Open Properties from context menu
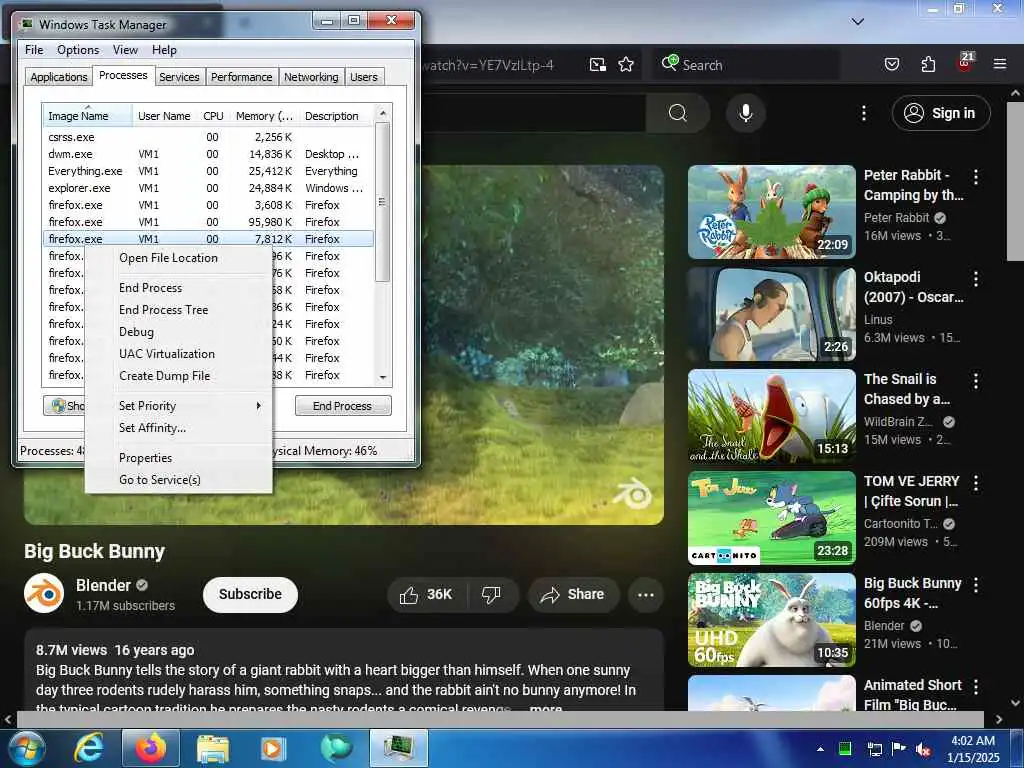 click(145, 458)
